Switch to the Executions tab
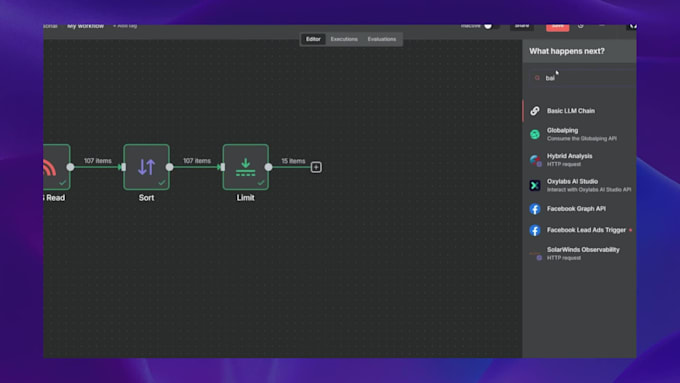This screenshot has width=680, height=383. pyautogui.click(x=344, y=39)
